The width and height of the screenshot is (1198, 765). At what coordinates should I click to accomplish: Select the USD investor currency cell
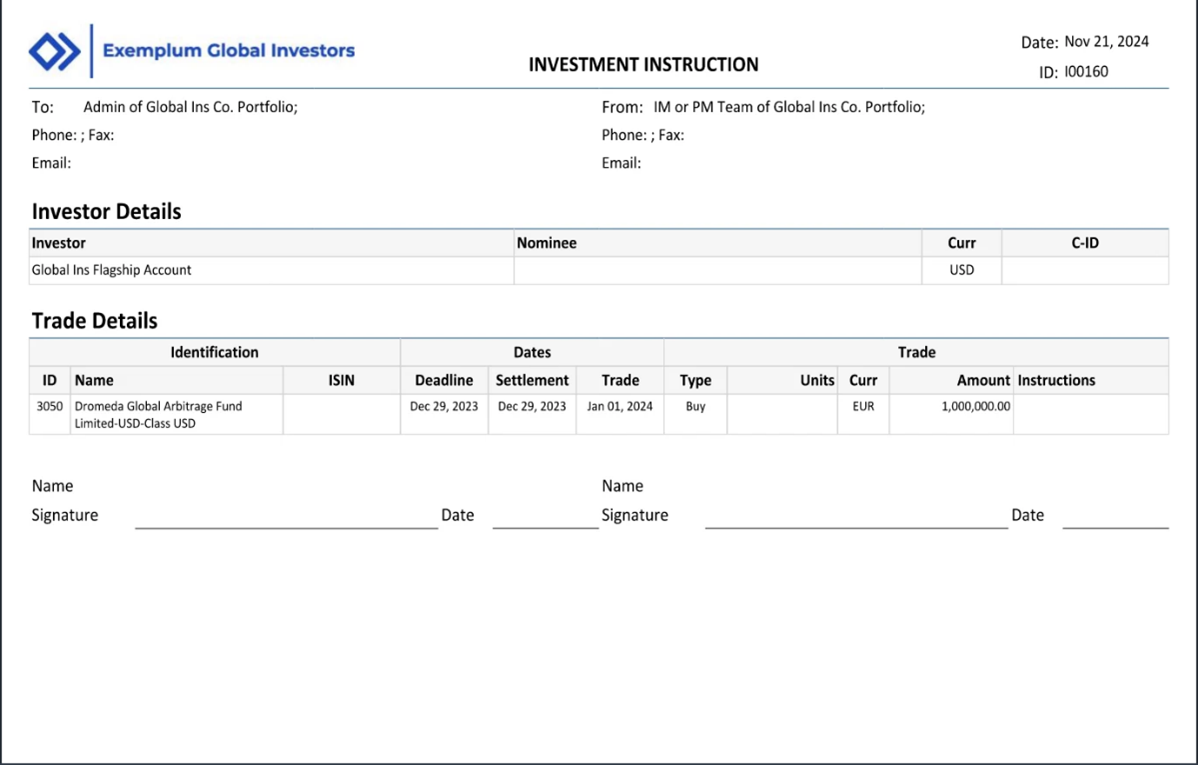tap(961, 270)
